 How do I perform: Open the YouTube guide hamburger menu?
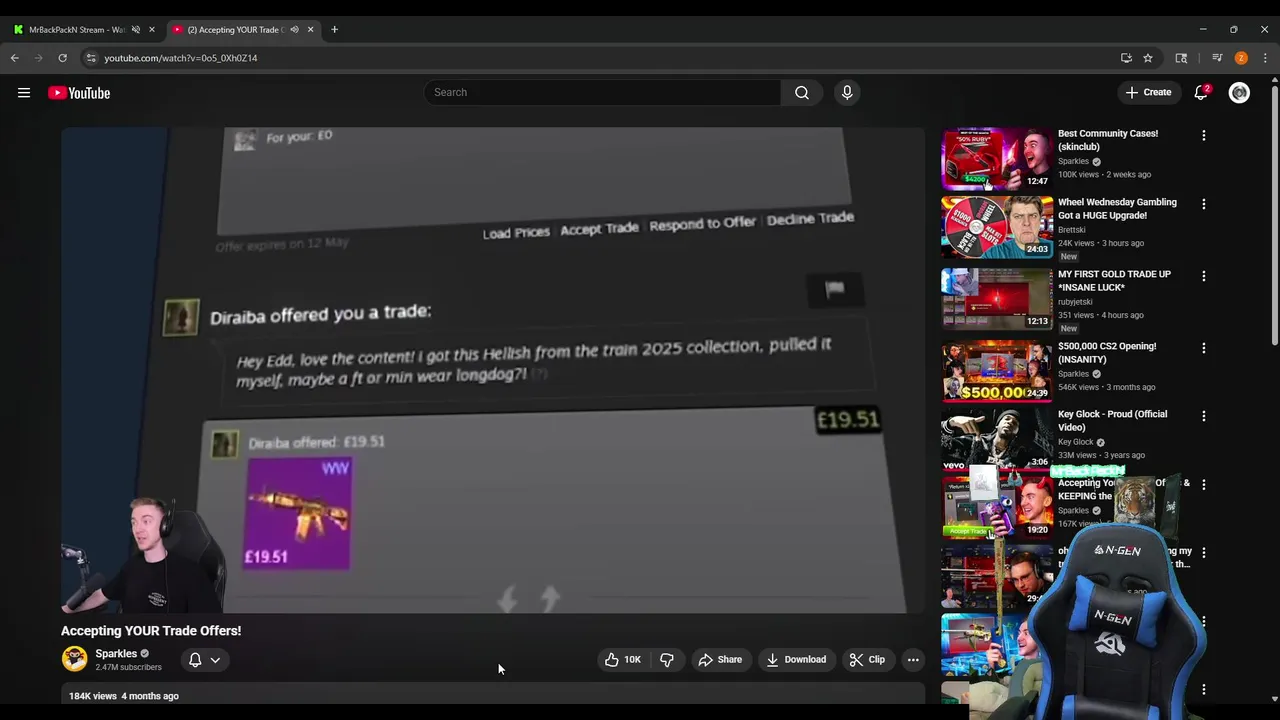point(24,93)
